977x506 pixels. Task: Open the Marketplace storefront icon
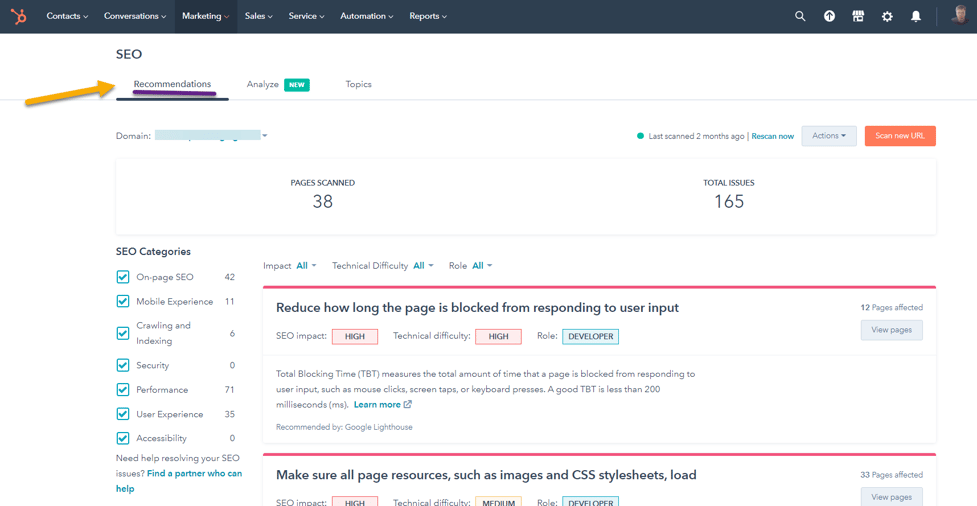click(858, 17)
